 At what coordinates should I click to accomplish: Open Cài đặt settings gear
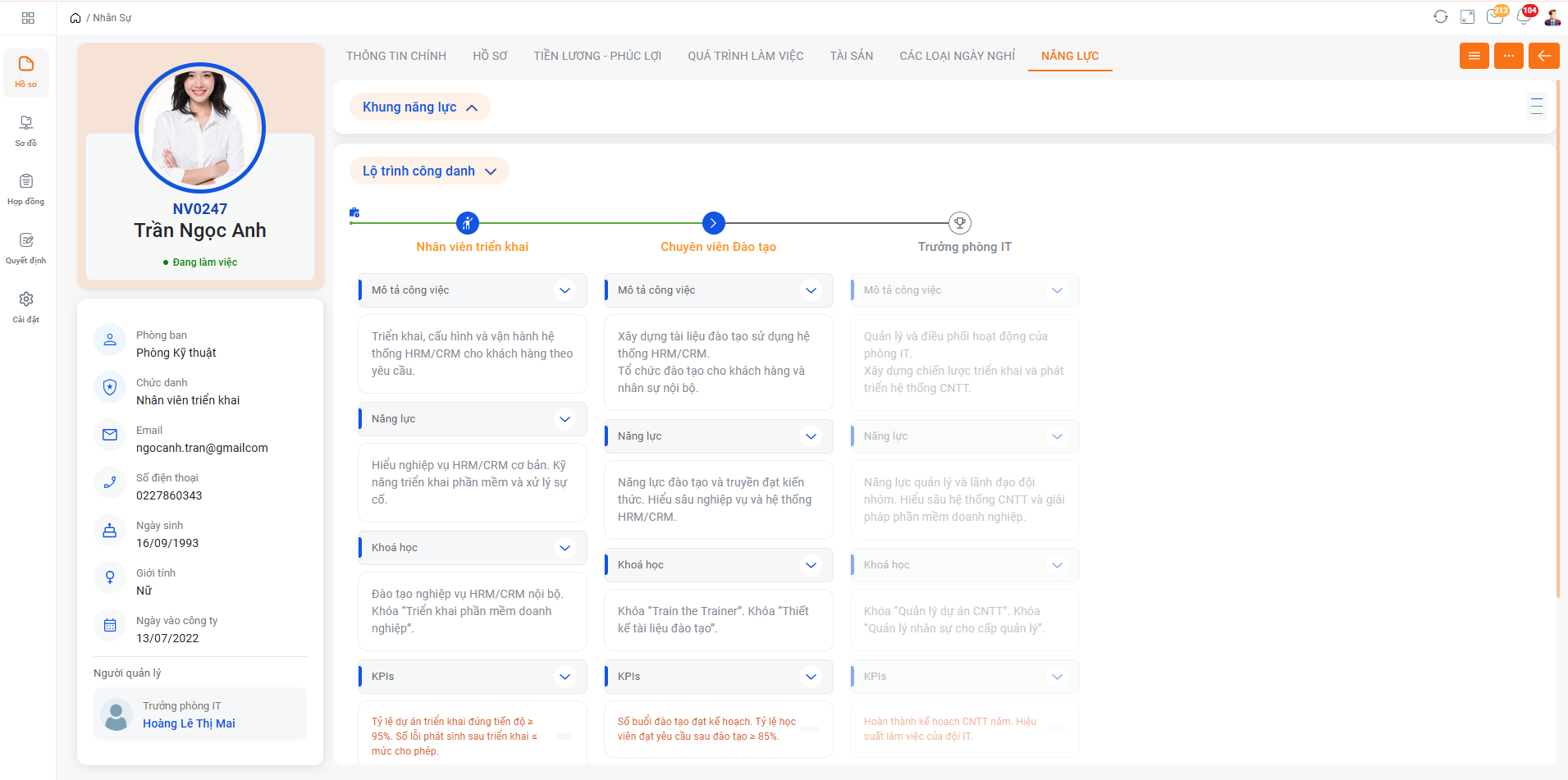point(26,307)
